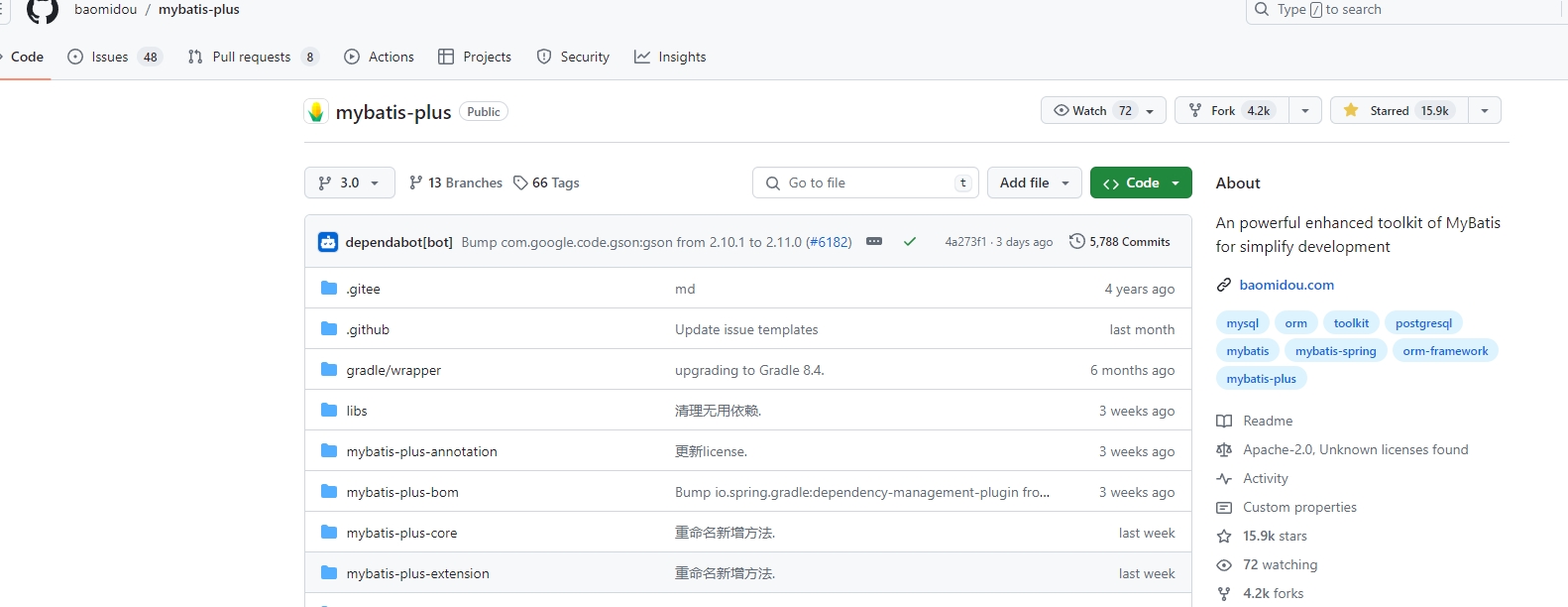1568x607 pixels.
Task: Click the .github folder icon
Action: pyautogui.click(x=329, y=329)
